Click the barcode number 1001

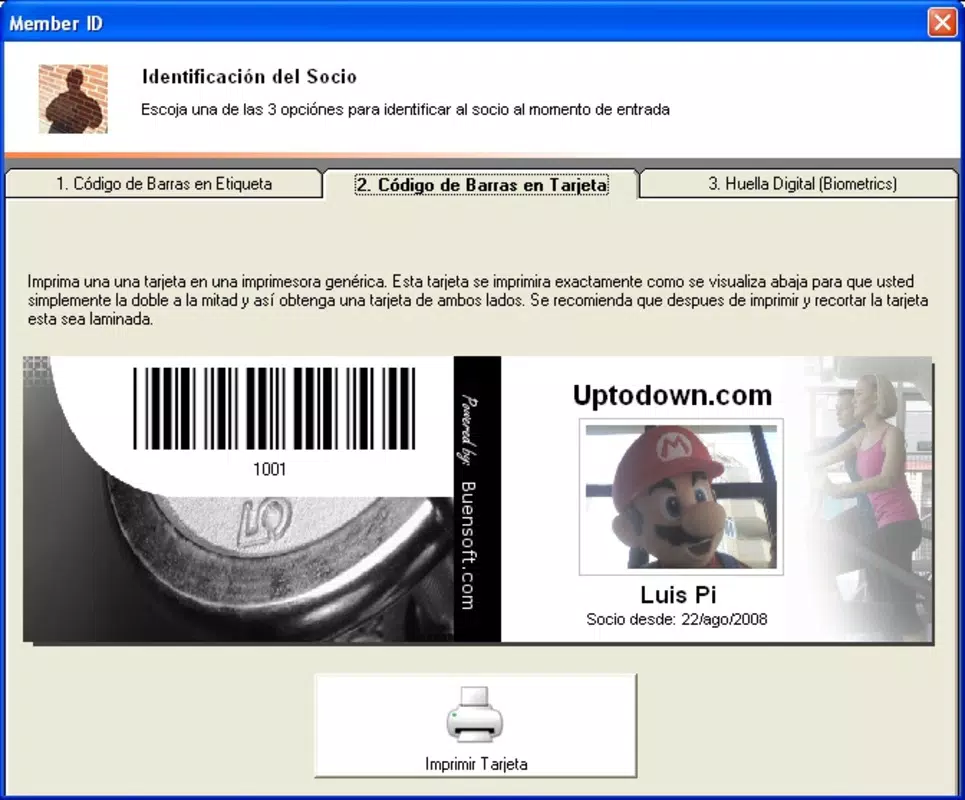[x=270, y=470]
